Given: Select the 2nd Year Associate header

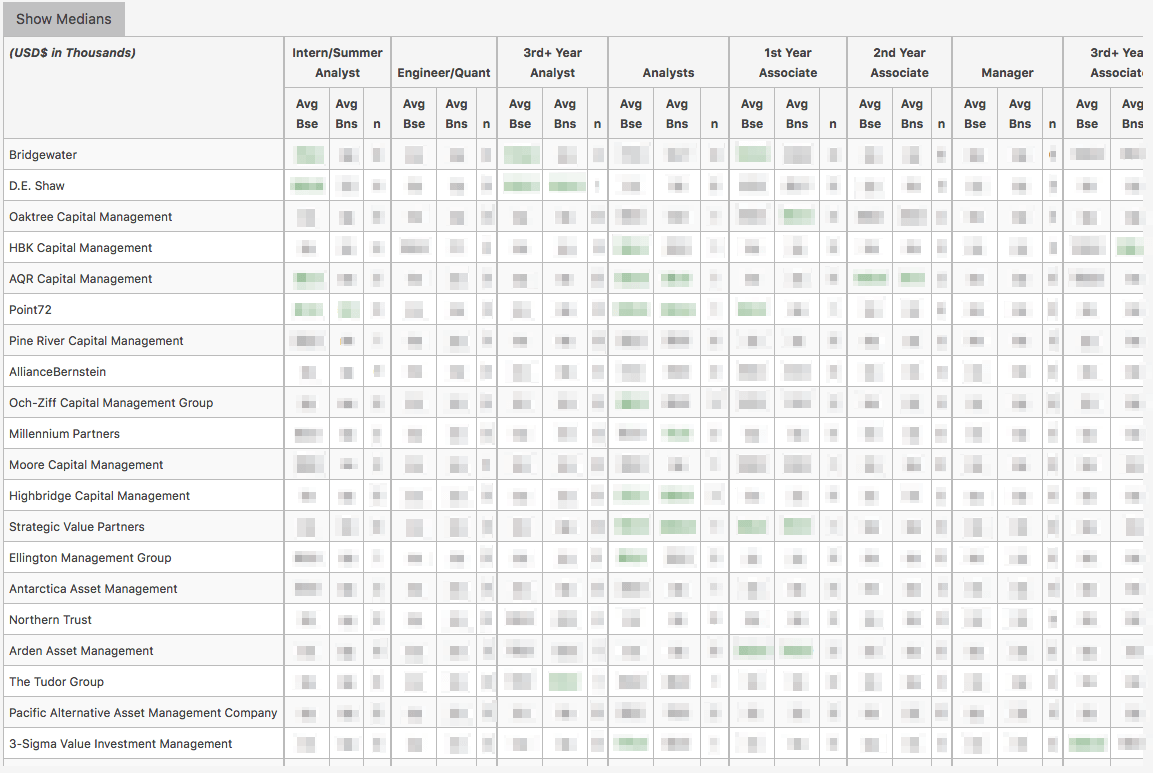Looking at the screenshot, I should click(899, 63).
